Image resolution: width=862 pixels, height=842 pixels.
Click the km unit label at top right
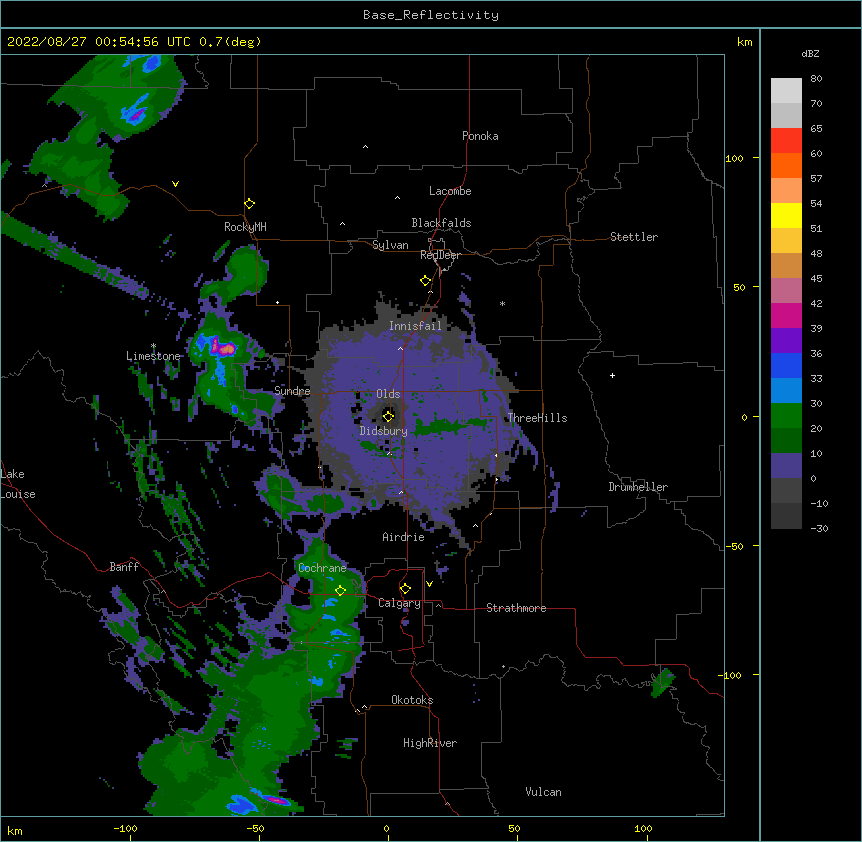coord(745,42)
